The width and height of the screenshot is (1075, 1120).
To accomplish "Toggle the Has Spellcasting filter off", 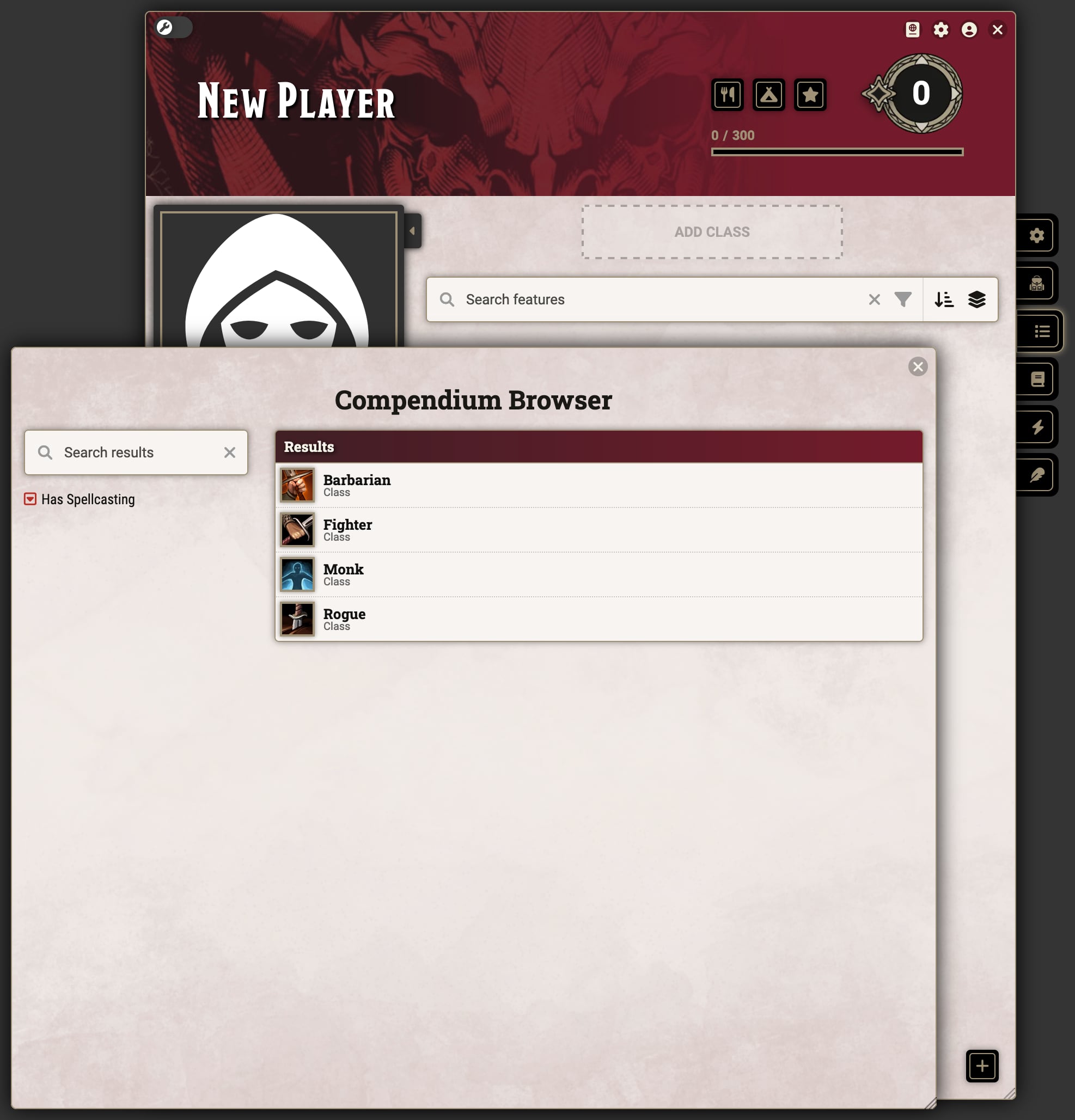I will [x=30, y=499].
